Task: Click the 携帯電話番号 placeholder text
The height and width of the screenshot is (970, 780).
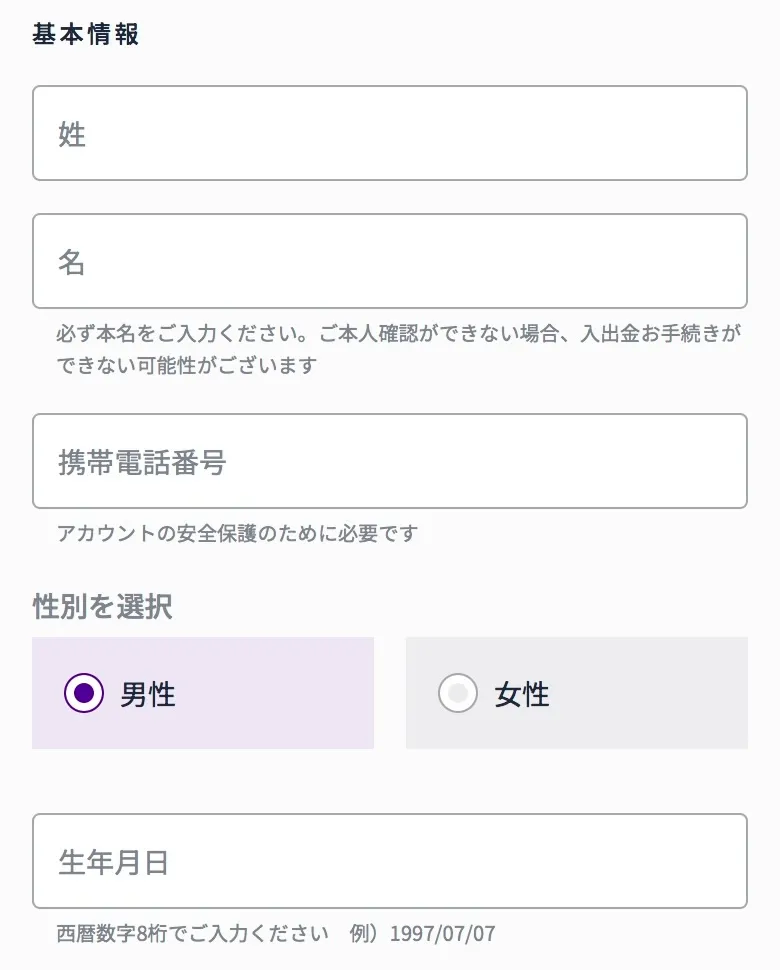Action: pos(142,462)
